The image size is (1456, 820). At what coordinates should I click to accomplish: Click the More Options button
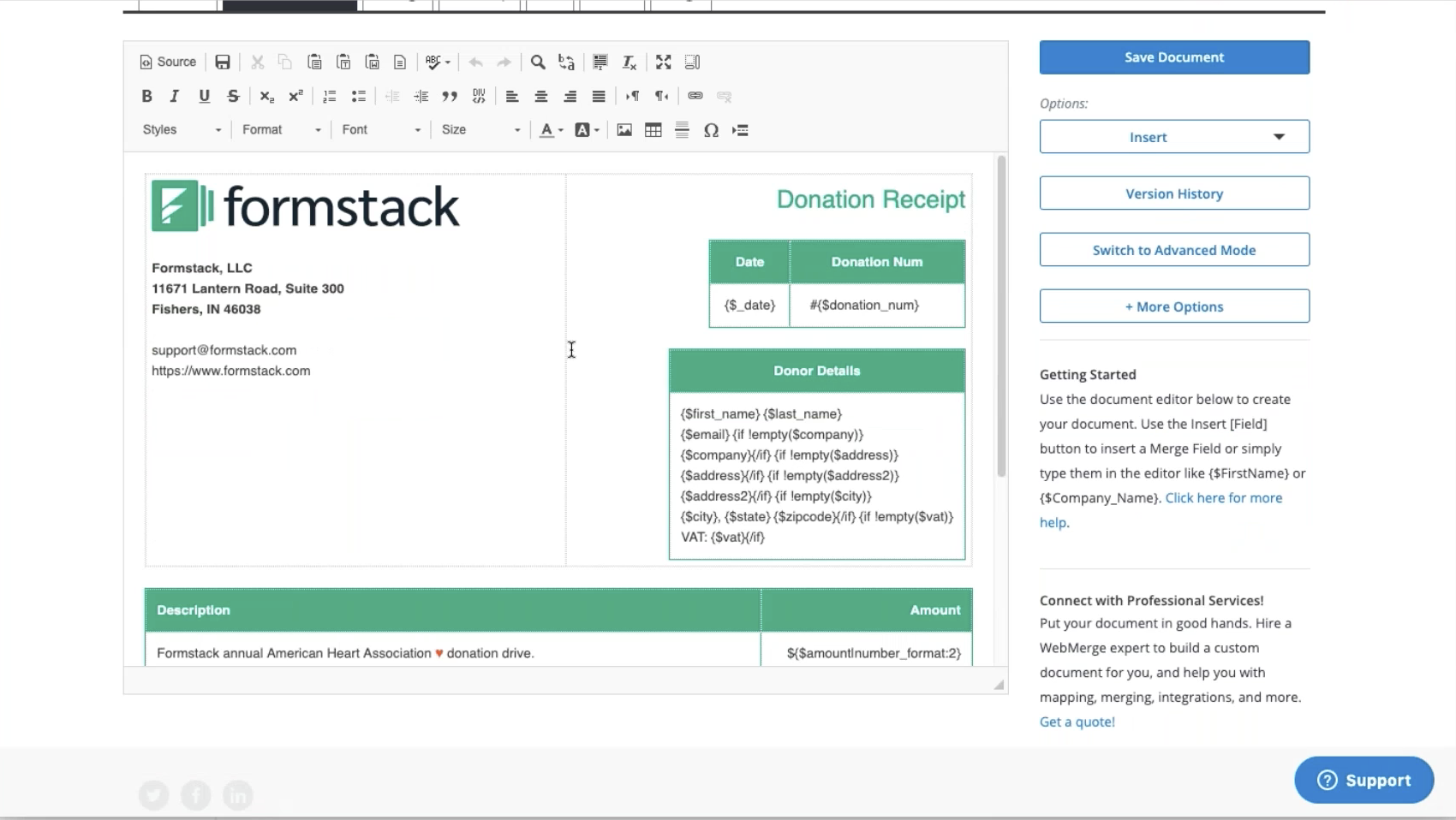pyautogui.click(x=1174, y=306)
